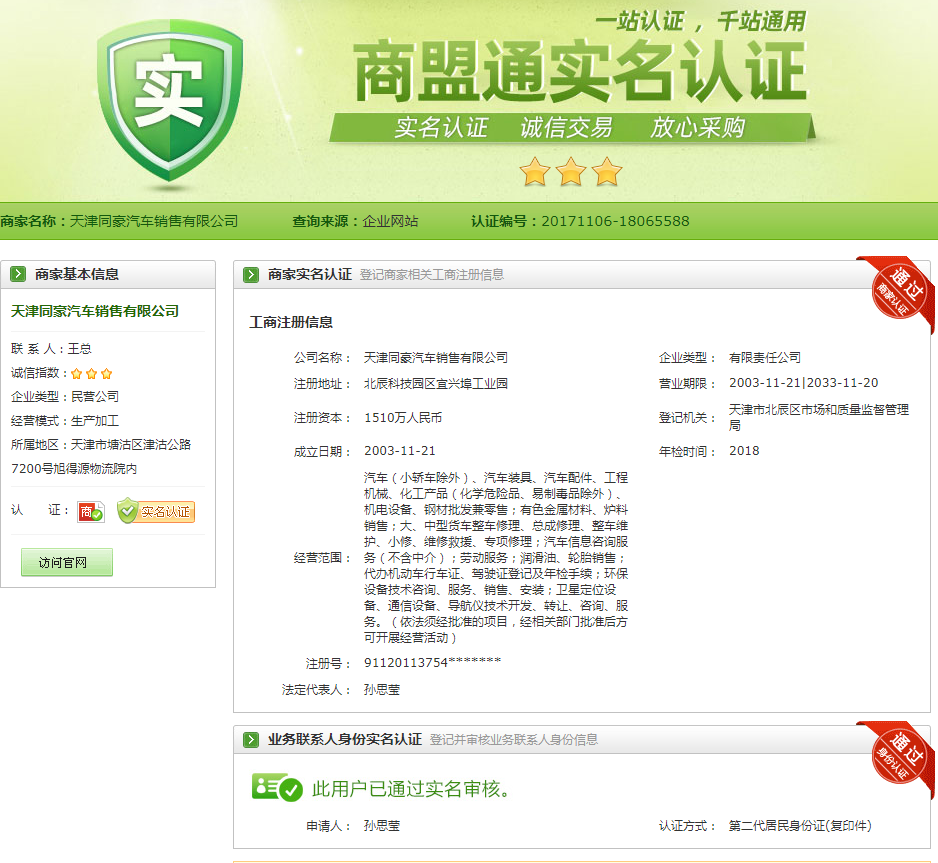This screenshot has height=863, width=938.
Task: Click the contact line 联系人：王总
Action: pos(51,349)
